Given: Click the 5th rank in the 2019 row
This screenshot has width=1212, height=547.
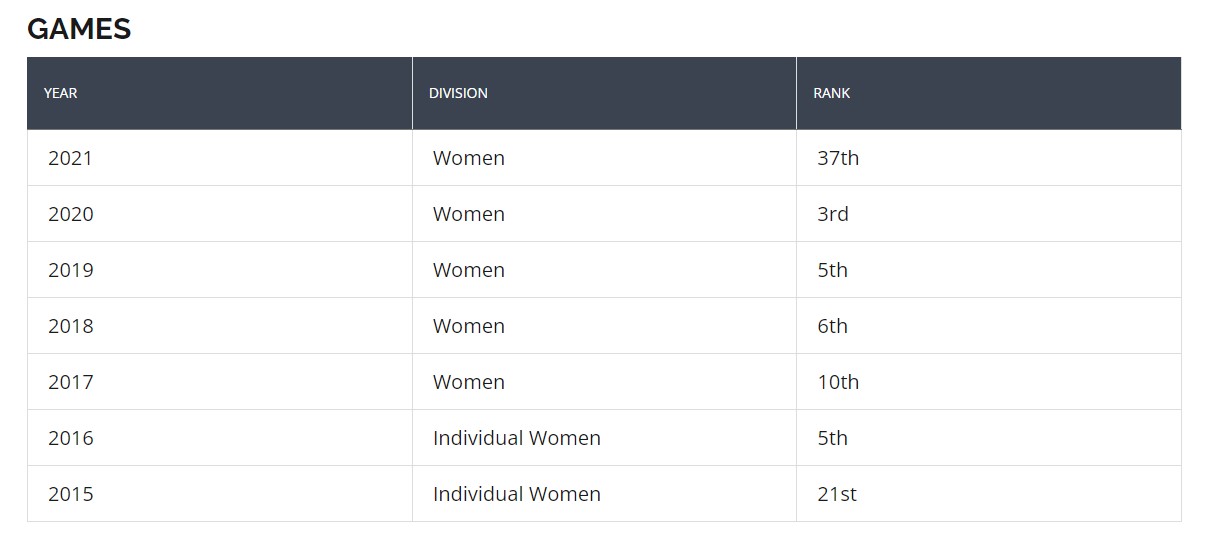Looking at the screenshot, I should pyautogui.click(x=832, y=270).
